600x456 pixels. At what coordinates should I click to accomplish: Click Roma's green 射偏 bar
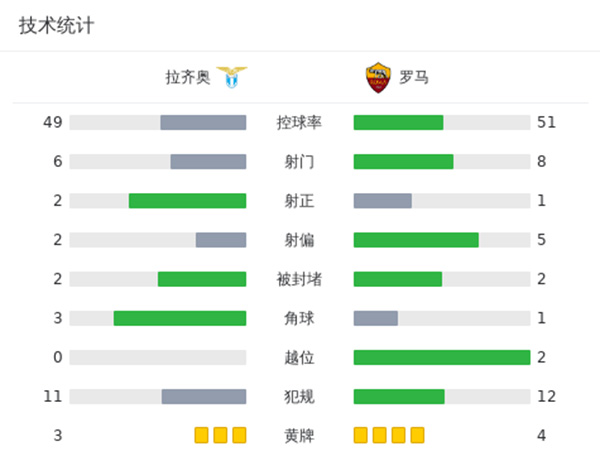[416, 240]
